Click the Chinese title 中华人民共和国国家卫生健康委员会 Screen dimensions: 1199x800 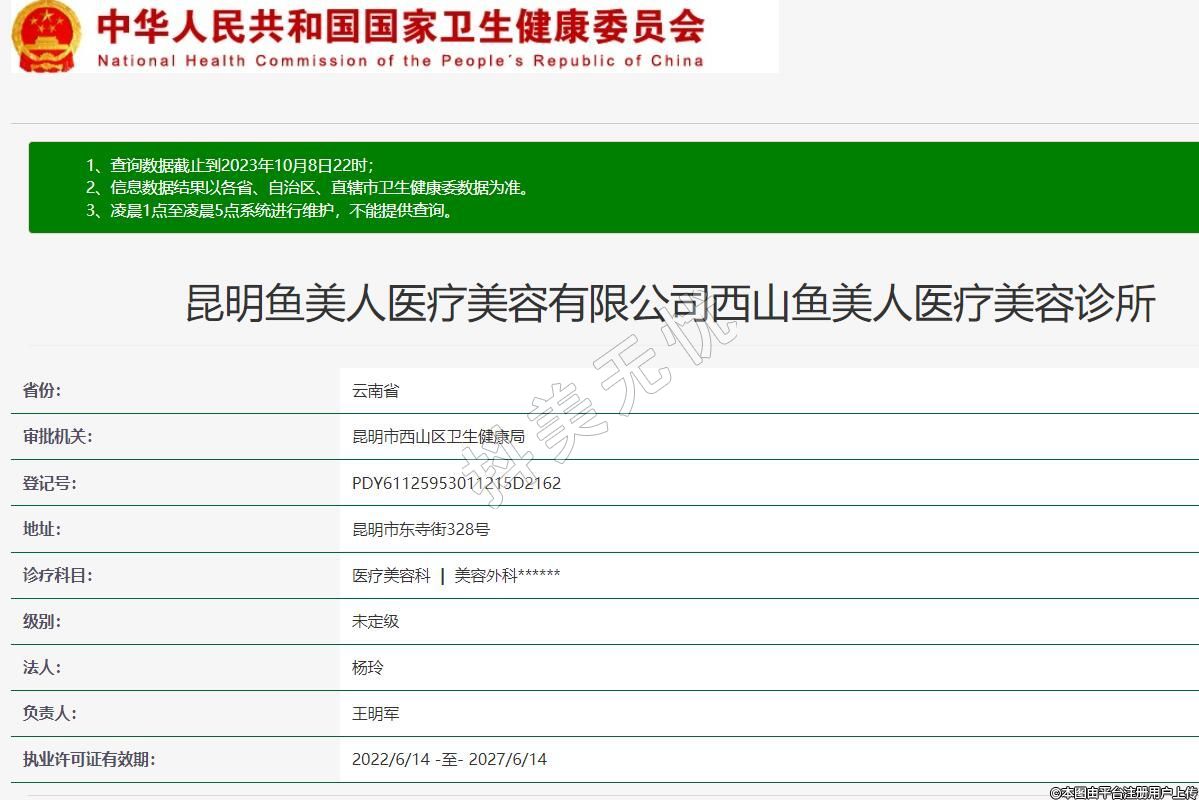tap(400, 25)
